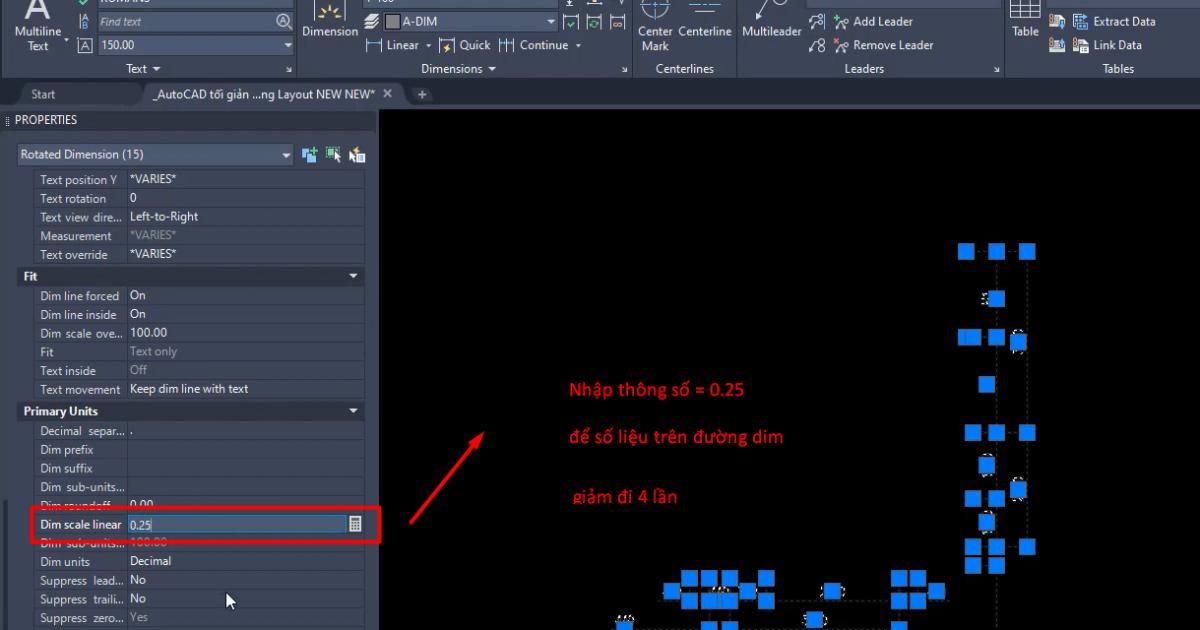
Task: Switch to the Start tab
Action: click(x=42, y=93)
